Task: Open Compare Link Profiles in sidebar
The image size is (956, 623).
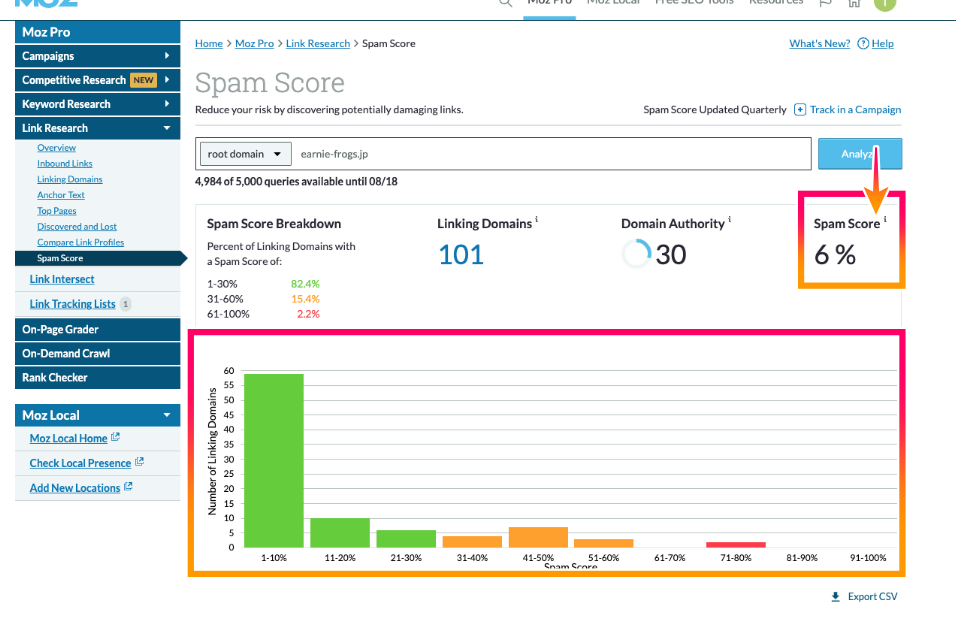Action: pos(80,242)
